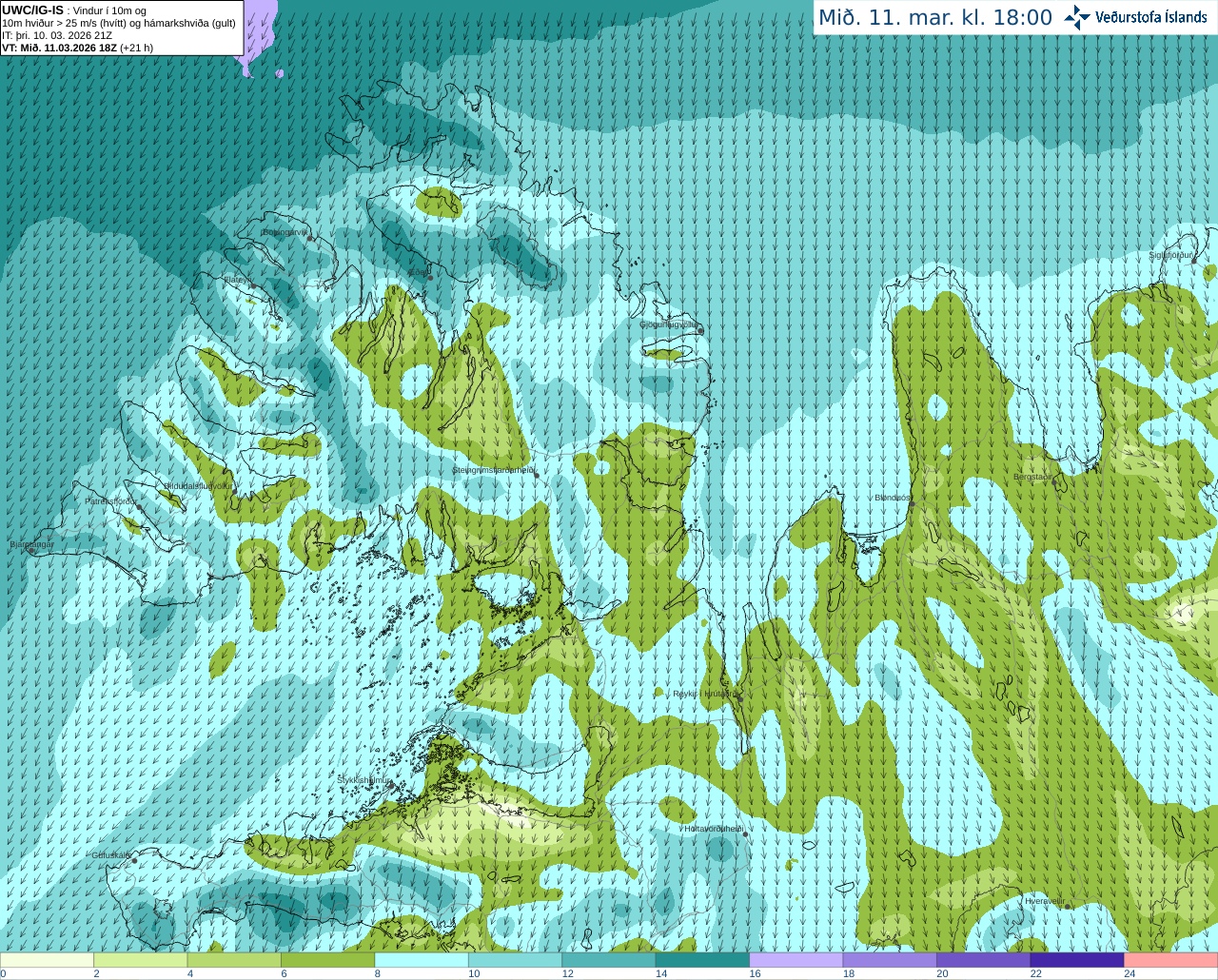
Task: Select the pink legend swatch above 24 m/s
Action: (x=1171, y=960)
